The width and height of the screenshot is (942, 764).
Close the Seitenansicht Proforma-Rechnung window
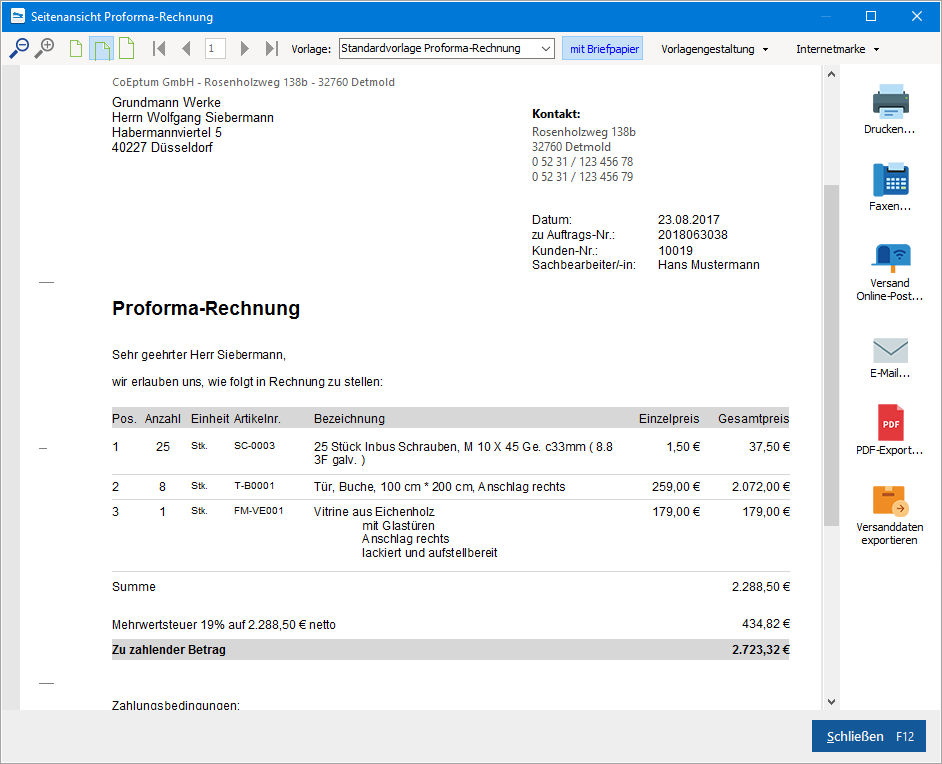tap(917, 16)
